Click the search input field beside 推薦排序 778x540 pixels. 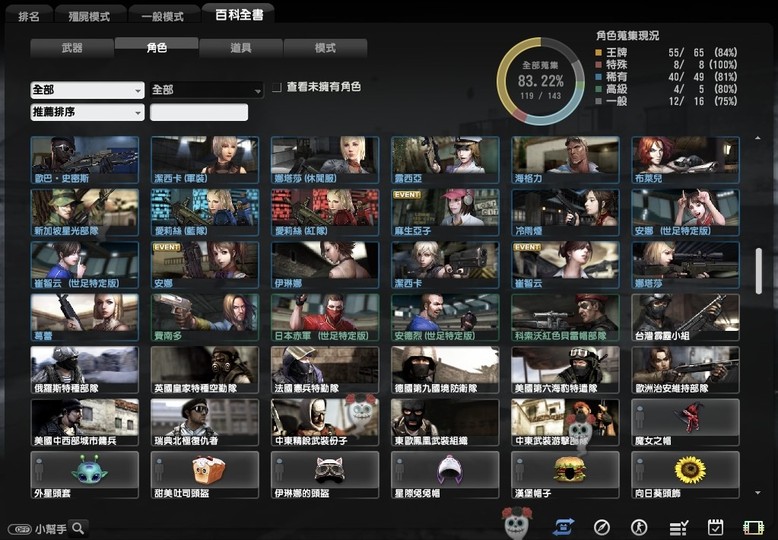(198, 113)
